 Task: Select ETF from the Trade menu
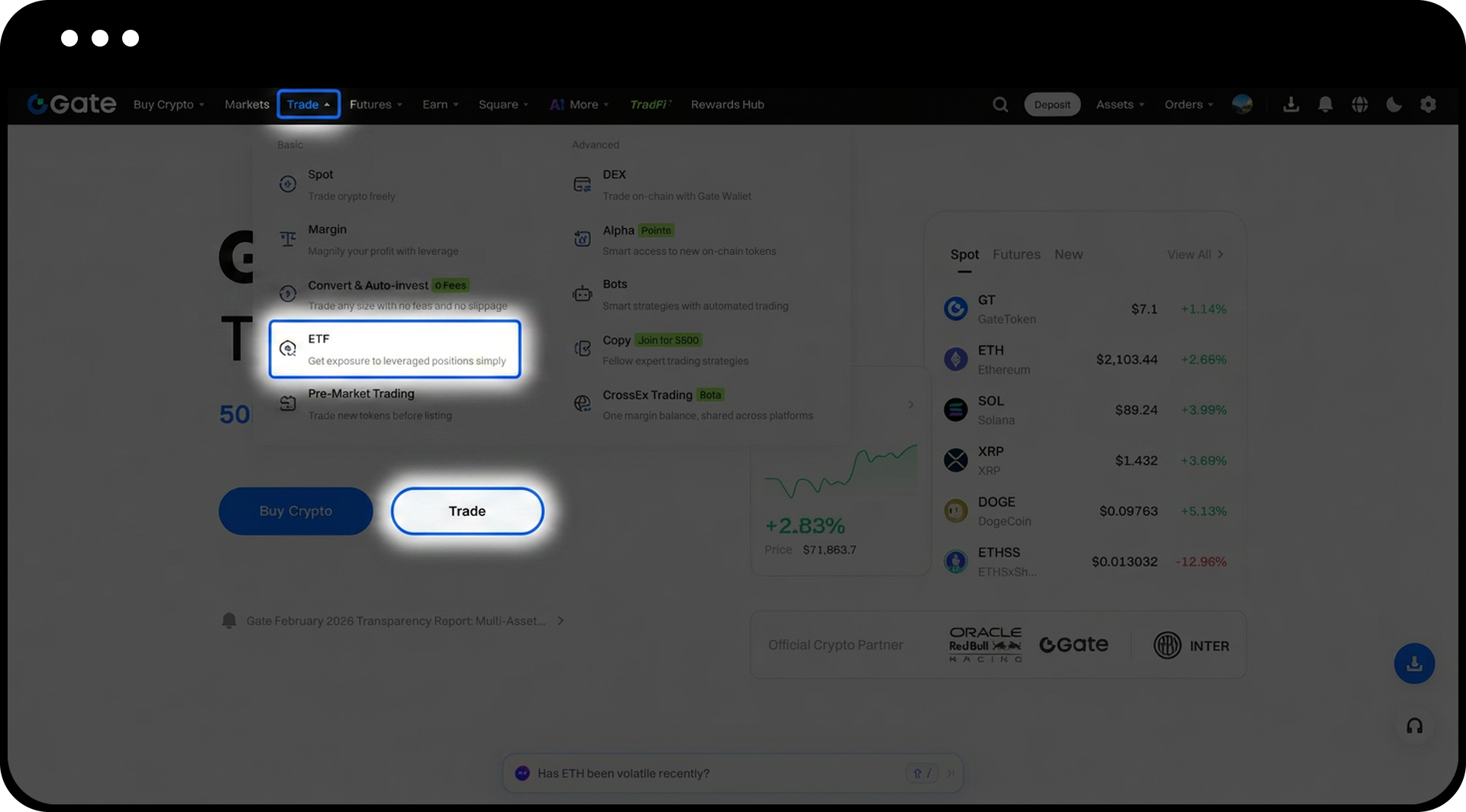pyautogui.click(x=395, y=350)
